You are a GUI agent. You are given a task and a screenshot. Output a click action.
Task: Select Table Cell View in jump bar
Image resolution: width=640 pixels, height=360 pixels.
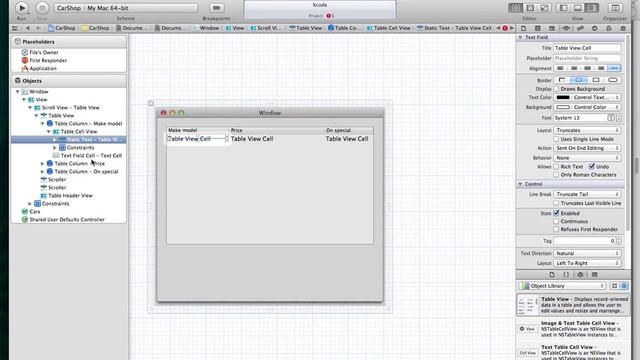pos(388,28)
